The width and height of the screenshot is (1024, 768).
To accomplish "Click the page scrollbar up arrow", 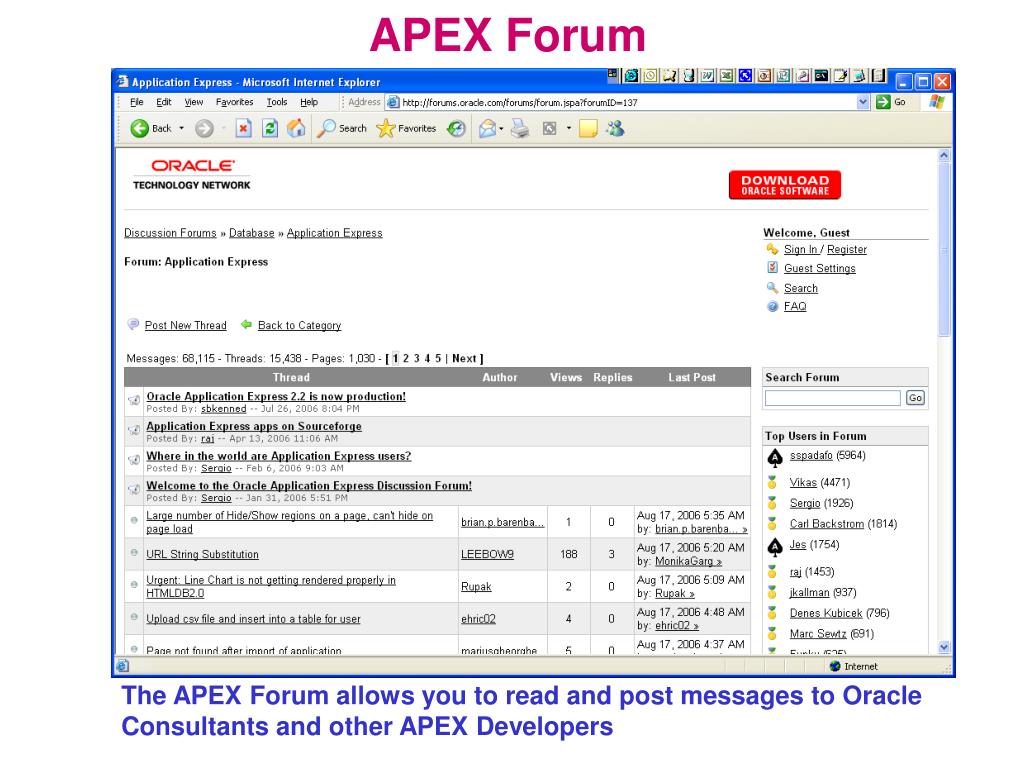I will point(944,155).
